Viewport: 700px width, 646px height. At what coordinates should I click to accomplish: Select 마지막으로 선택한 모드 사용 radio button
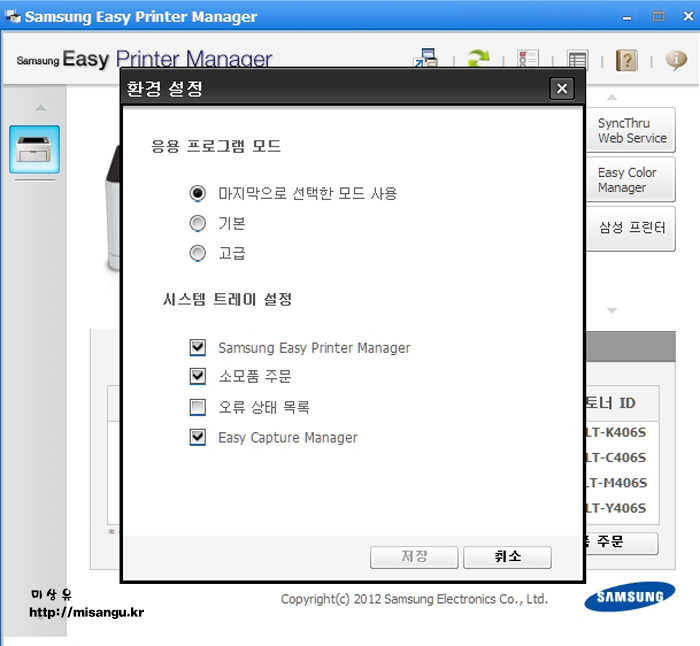tap(197, 193)
